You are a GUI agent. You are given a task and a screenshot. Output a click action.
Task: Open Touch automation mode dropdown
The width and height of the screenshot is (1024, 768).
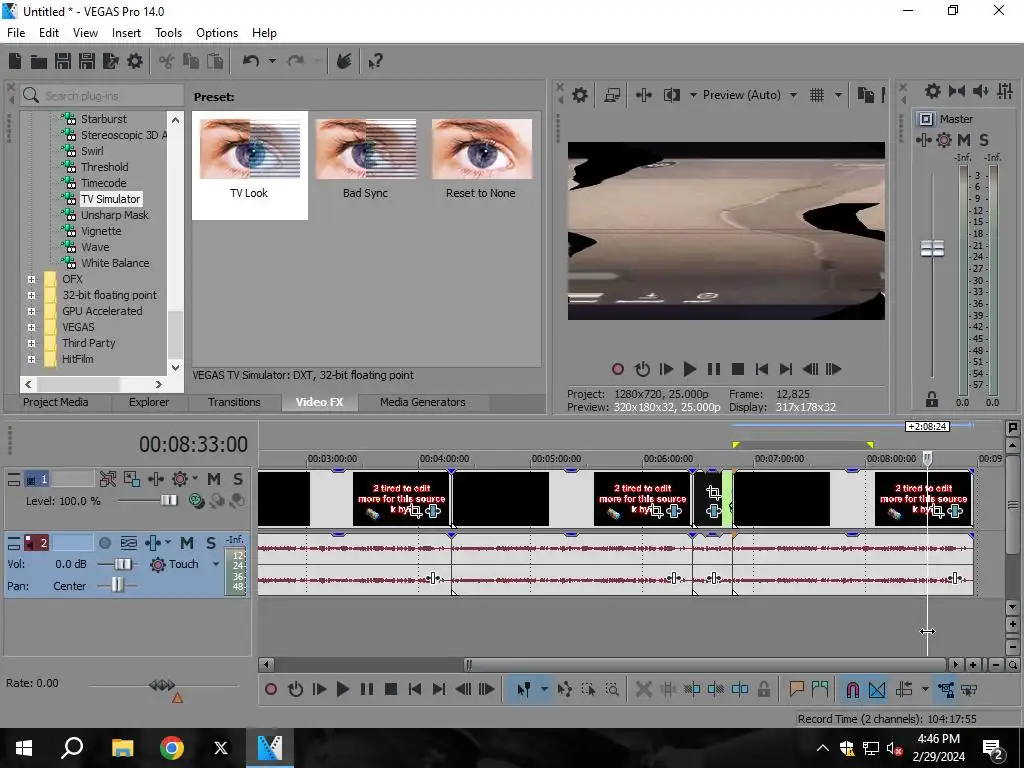click(216, 564)
